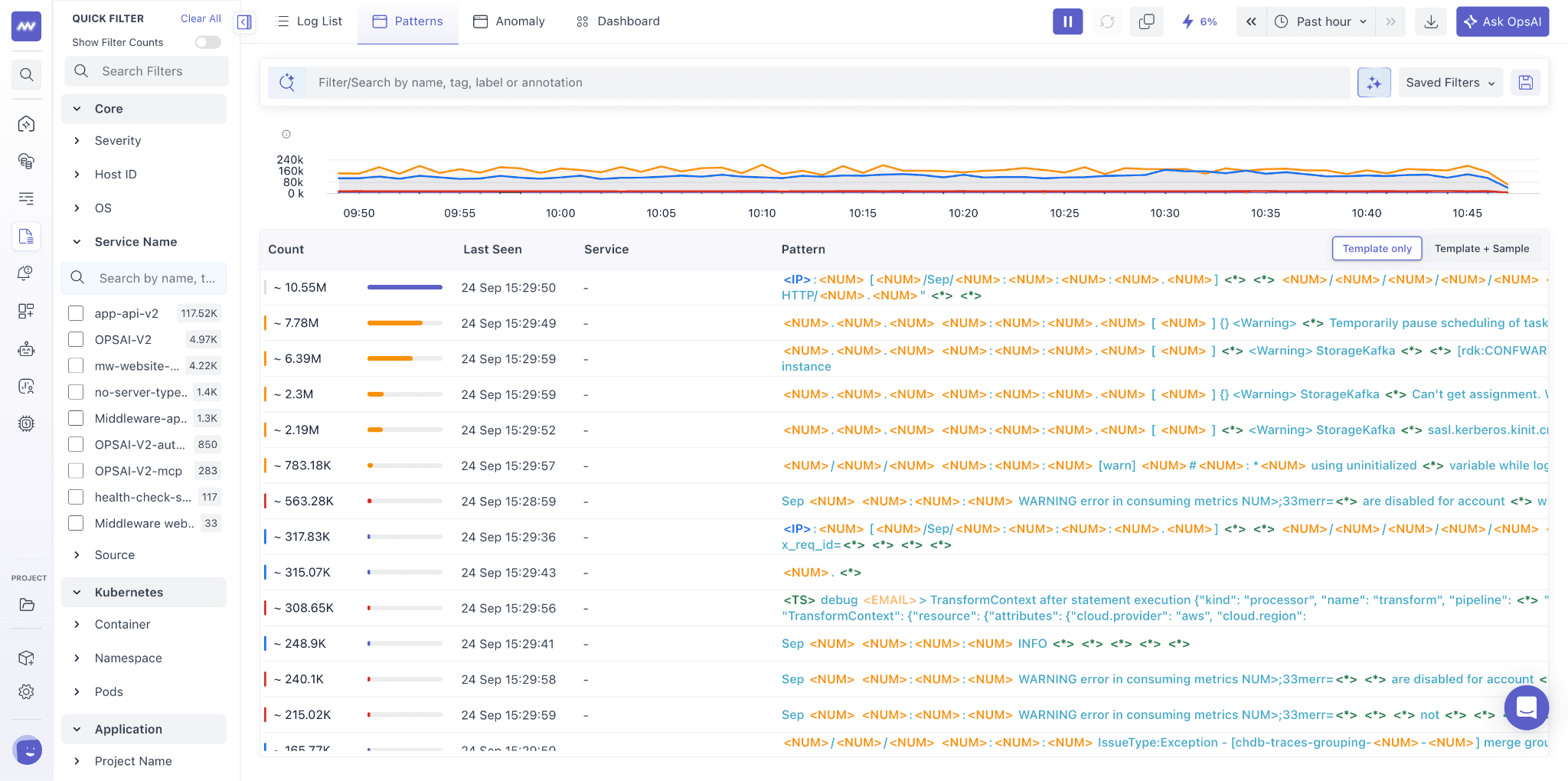The image size is (1568, 781).
Task: Click the copy/duplicate view icon
Action: click(1146, 21)
